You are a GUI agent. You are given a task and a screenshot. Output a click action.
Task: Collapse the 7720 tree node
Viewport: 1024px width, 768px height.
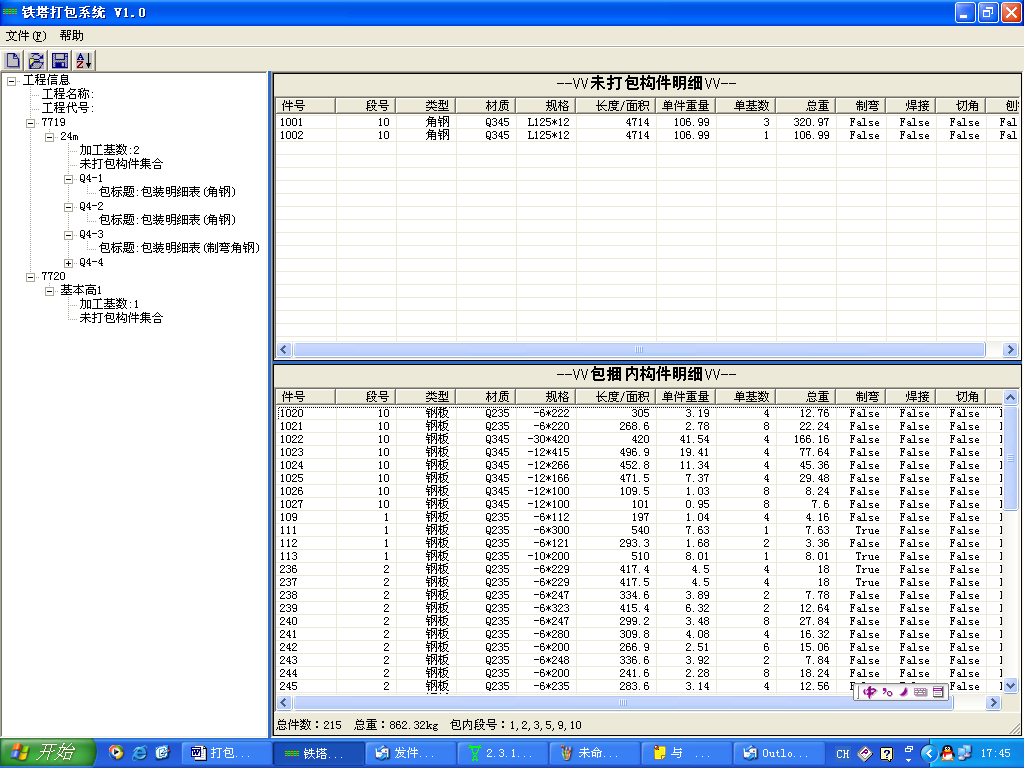30,277
